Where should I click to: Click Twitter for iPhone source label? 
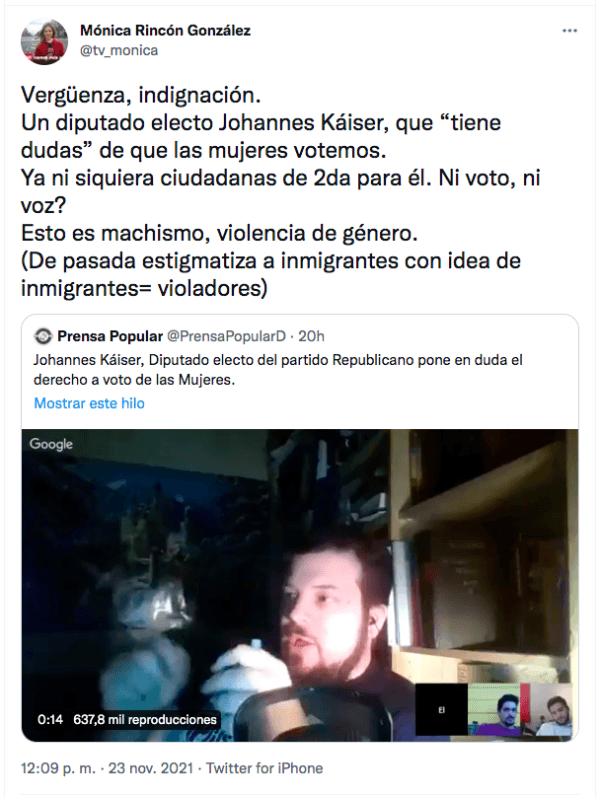[265, 768]
